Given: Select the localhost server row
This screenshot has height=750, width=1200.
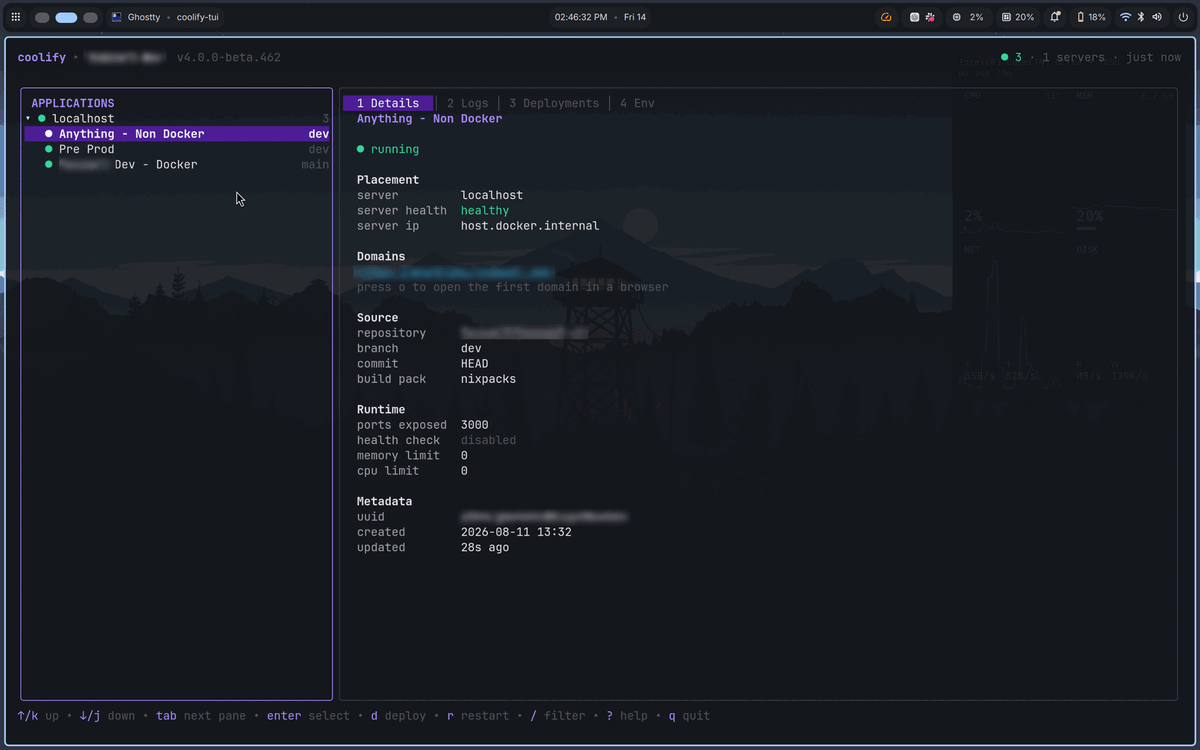Looking at the screenshot, I should [x=177, y=119].
